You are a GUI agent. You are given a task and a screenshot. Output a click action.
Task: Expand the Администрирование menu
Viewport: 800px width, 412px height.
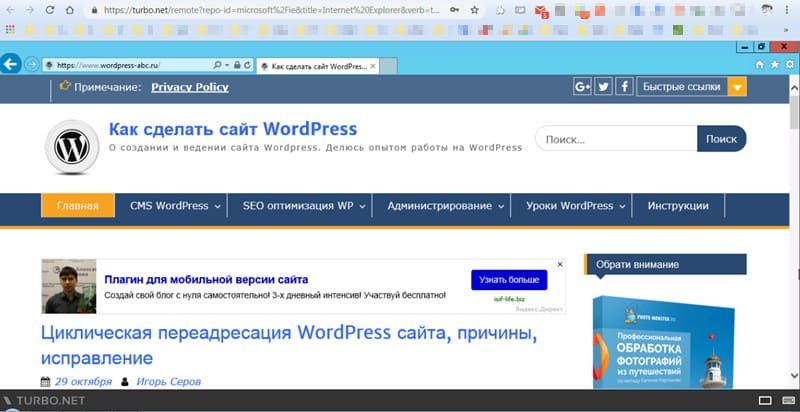(501, 207)
